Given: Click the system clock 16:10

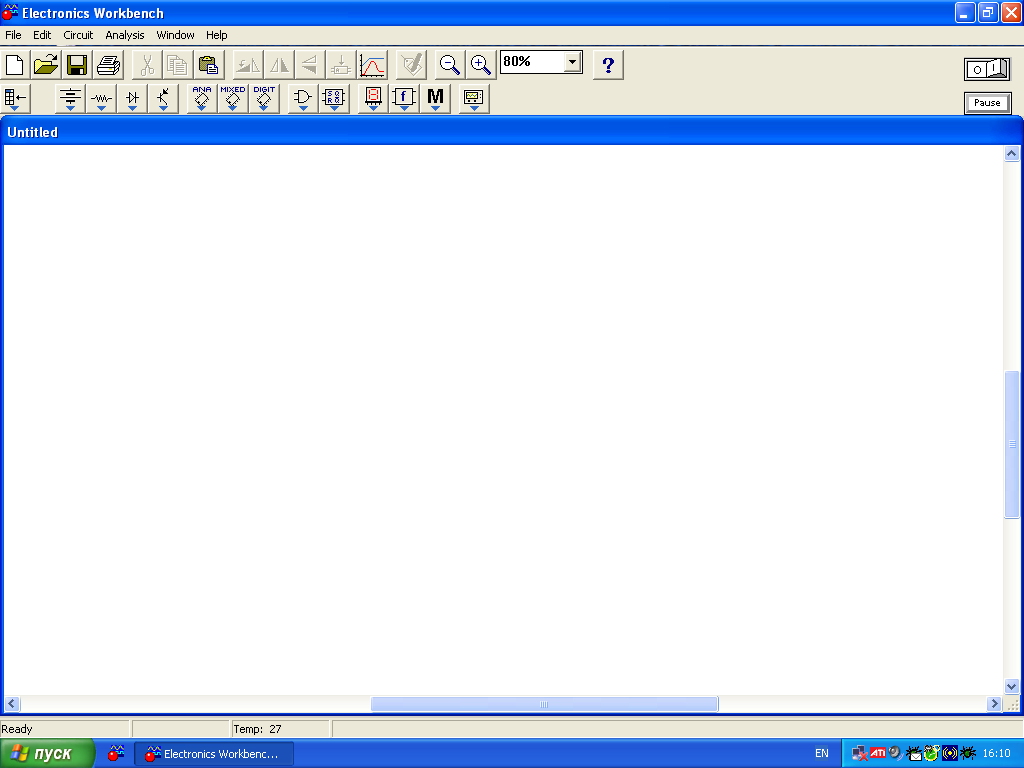Looking at the screenshot, I should click(997, 754).
